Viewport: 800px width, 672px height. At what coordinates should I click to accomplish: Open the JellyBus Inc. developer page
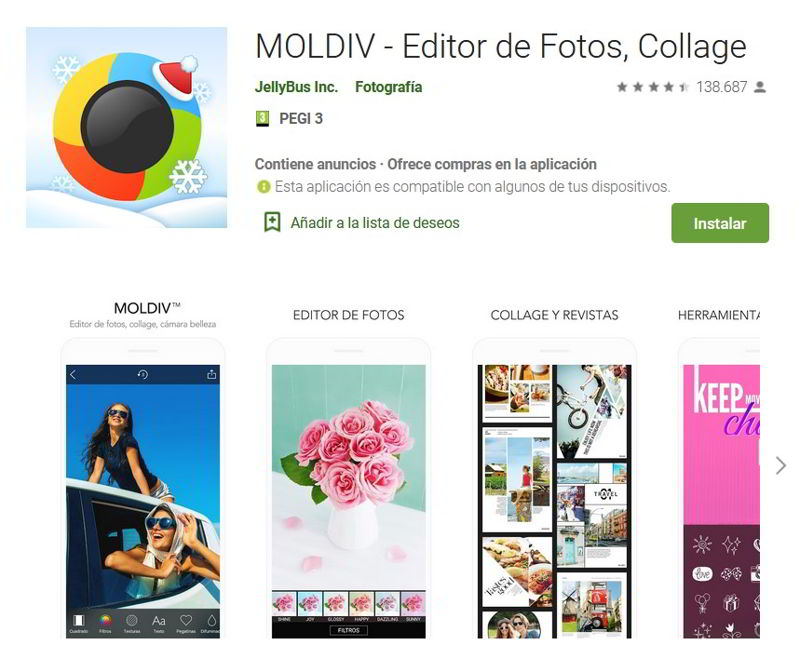tap(296, 87)
